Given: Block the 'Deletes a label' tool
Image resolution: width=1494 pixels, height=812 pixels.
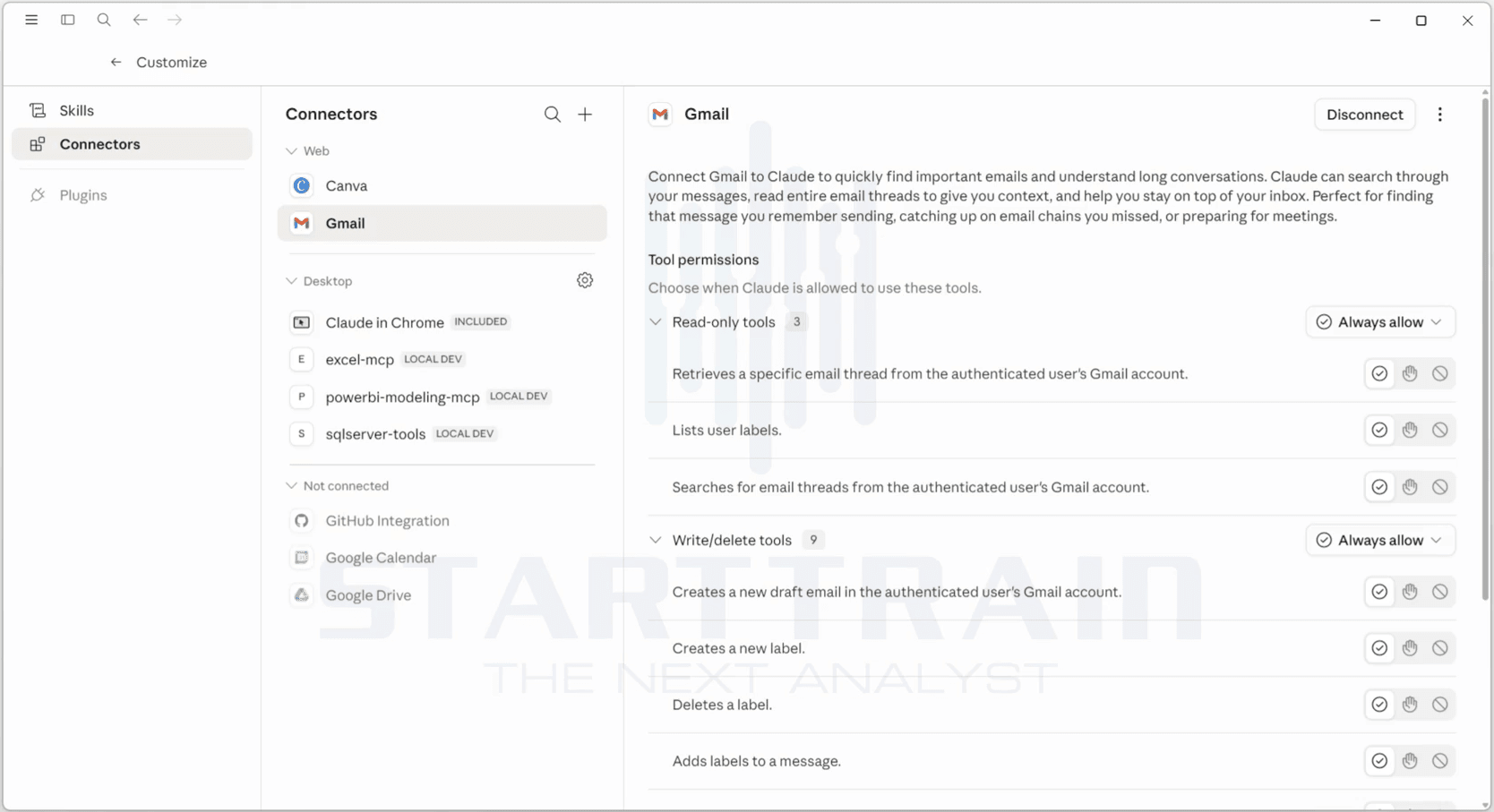Looking at the screenshot, I should (1440, 705).
